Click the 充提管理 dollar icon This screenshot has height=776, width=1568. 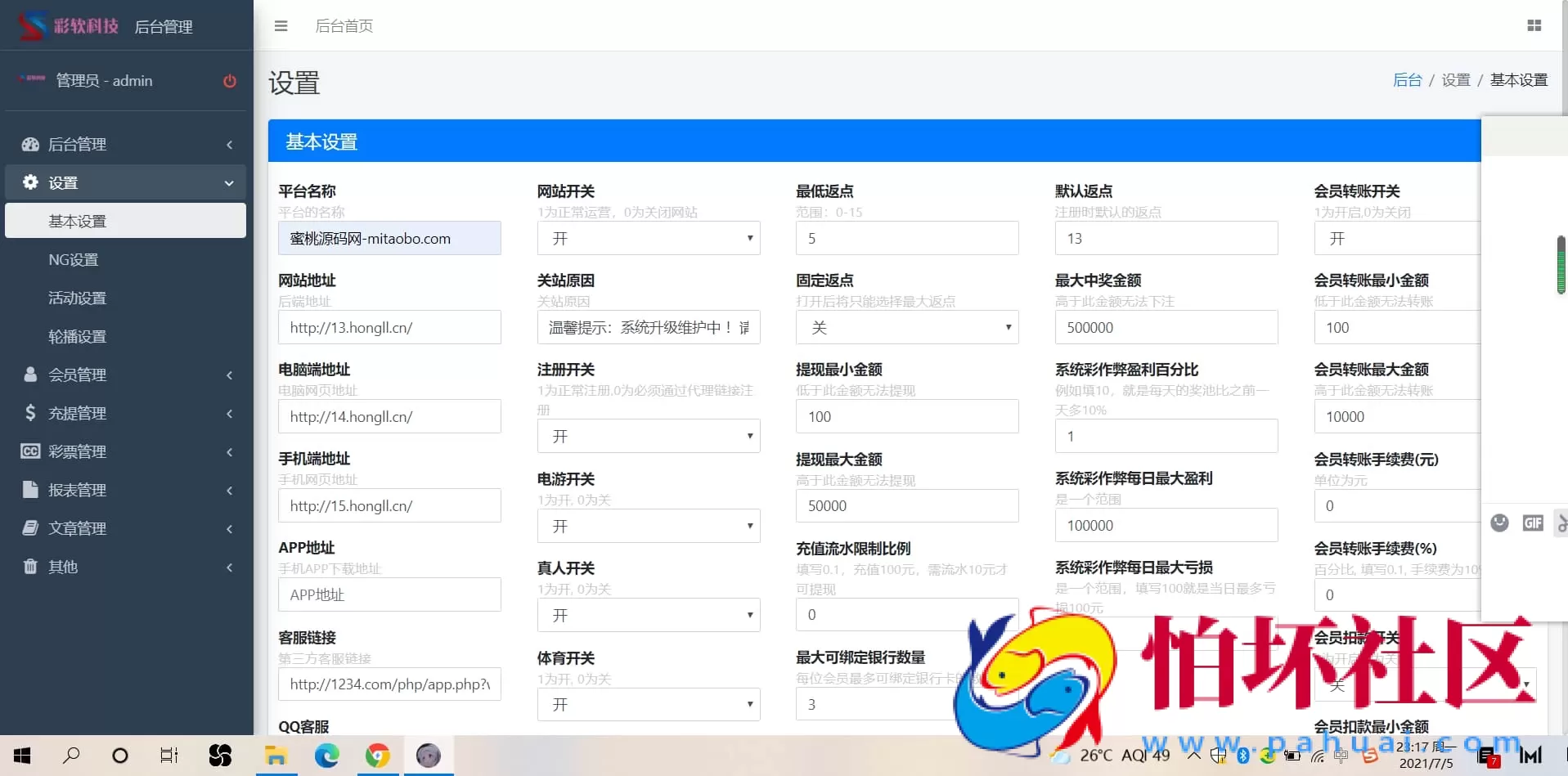coord(30,413)
